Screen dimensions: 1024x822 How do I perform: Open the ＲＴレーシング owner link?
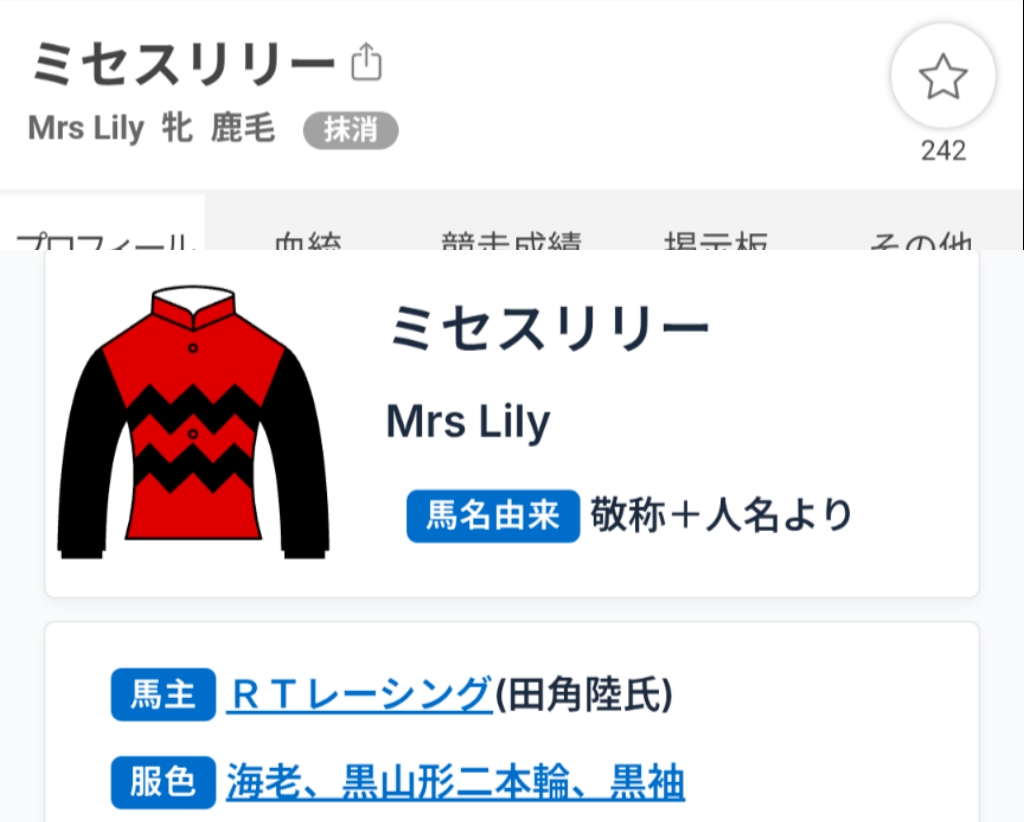point(359,694)
